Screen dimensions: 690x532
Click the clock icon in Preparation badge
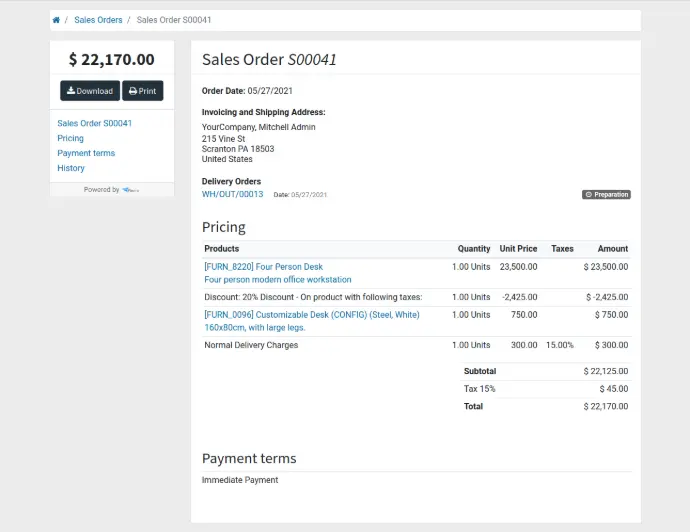(588, 194)
